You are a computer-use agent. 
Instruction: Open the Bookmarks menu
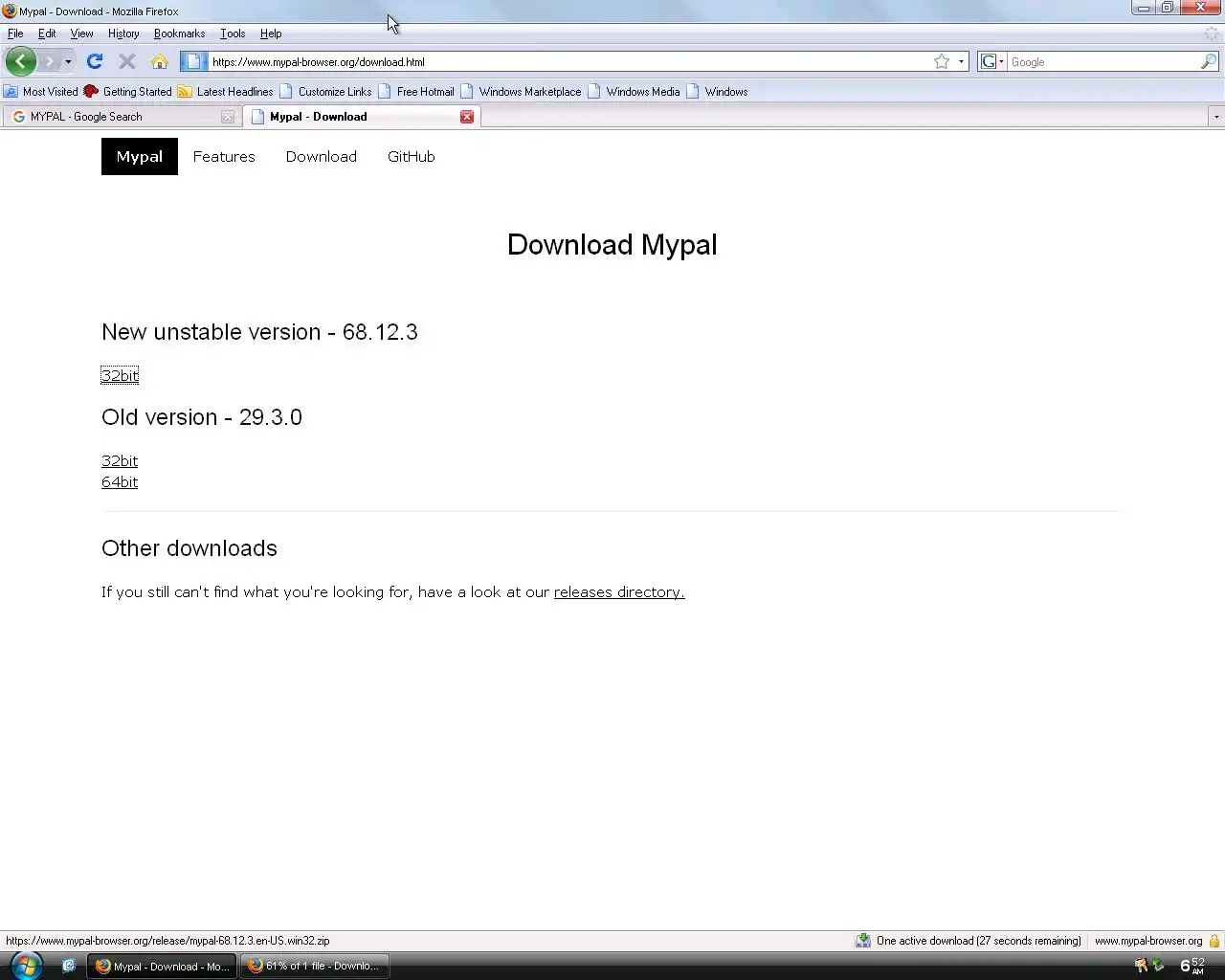tap(179, 33)
